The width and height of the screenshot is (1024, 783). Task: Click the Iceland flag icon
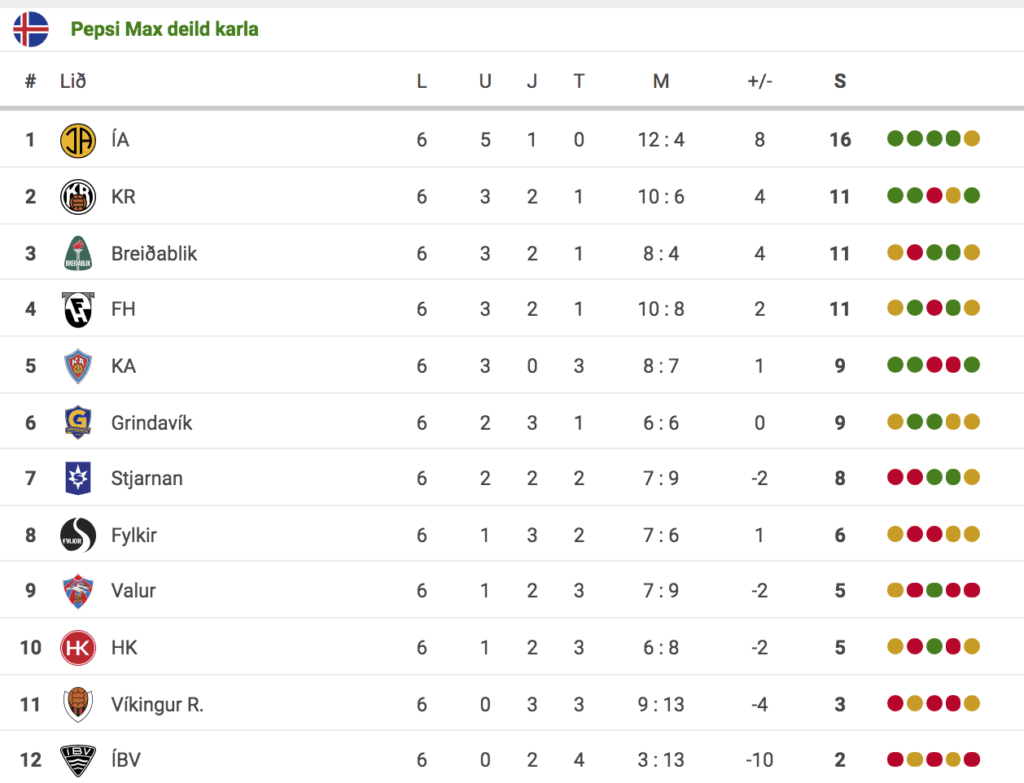31,29
